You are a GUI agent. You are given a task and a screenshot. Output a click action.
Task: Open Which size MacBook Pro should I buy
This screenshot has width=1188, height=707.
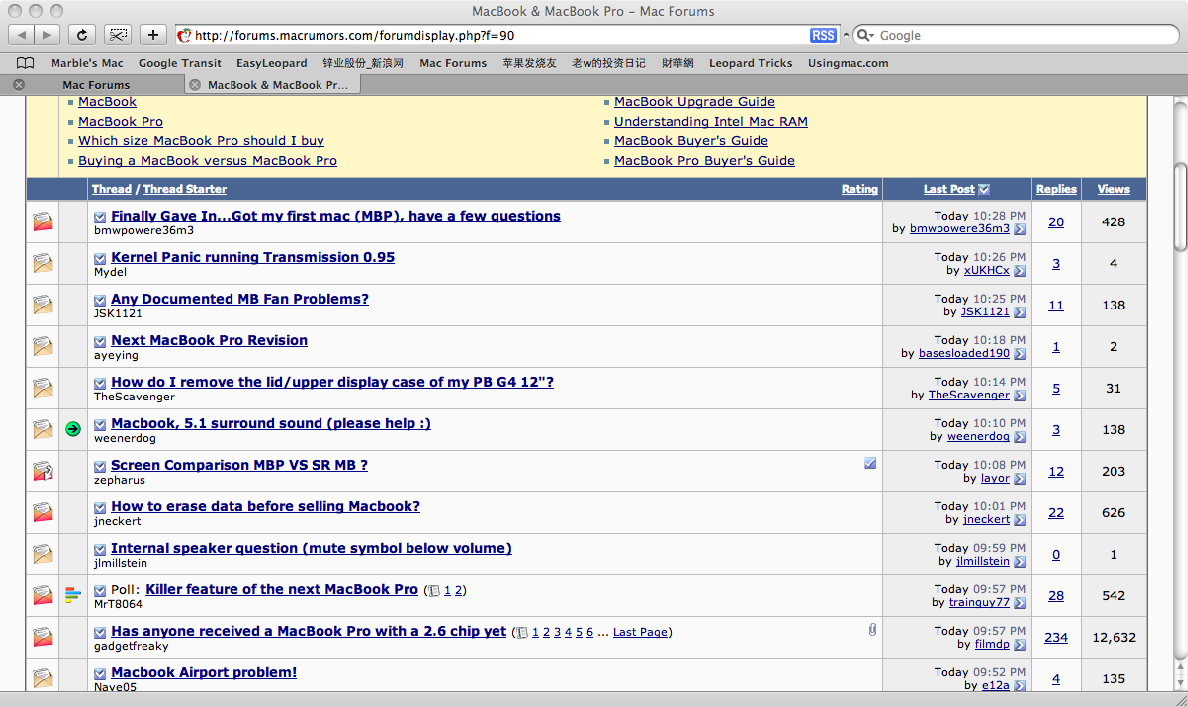pyautogui.click(x=201, y=141)
